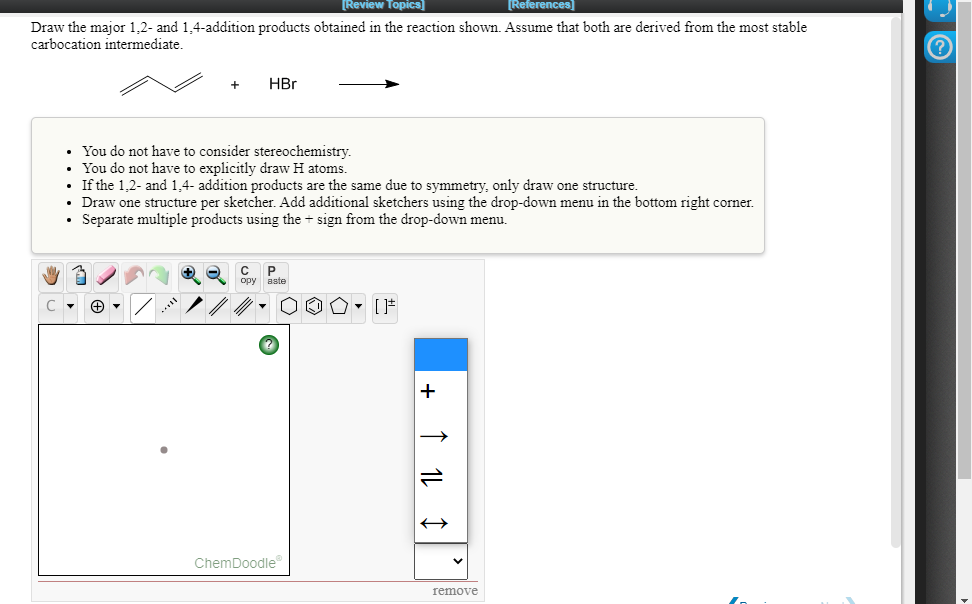The image size is (972, 604).
Task: Select the hand move tool
Action: (51, 275)
